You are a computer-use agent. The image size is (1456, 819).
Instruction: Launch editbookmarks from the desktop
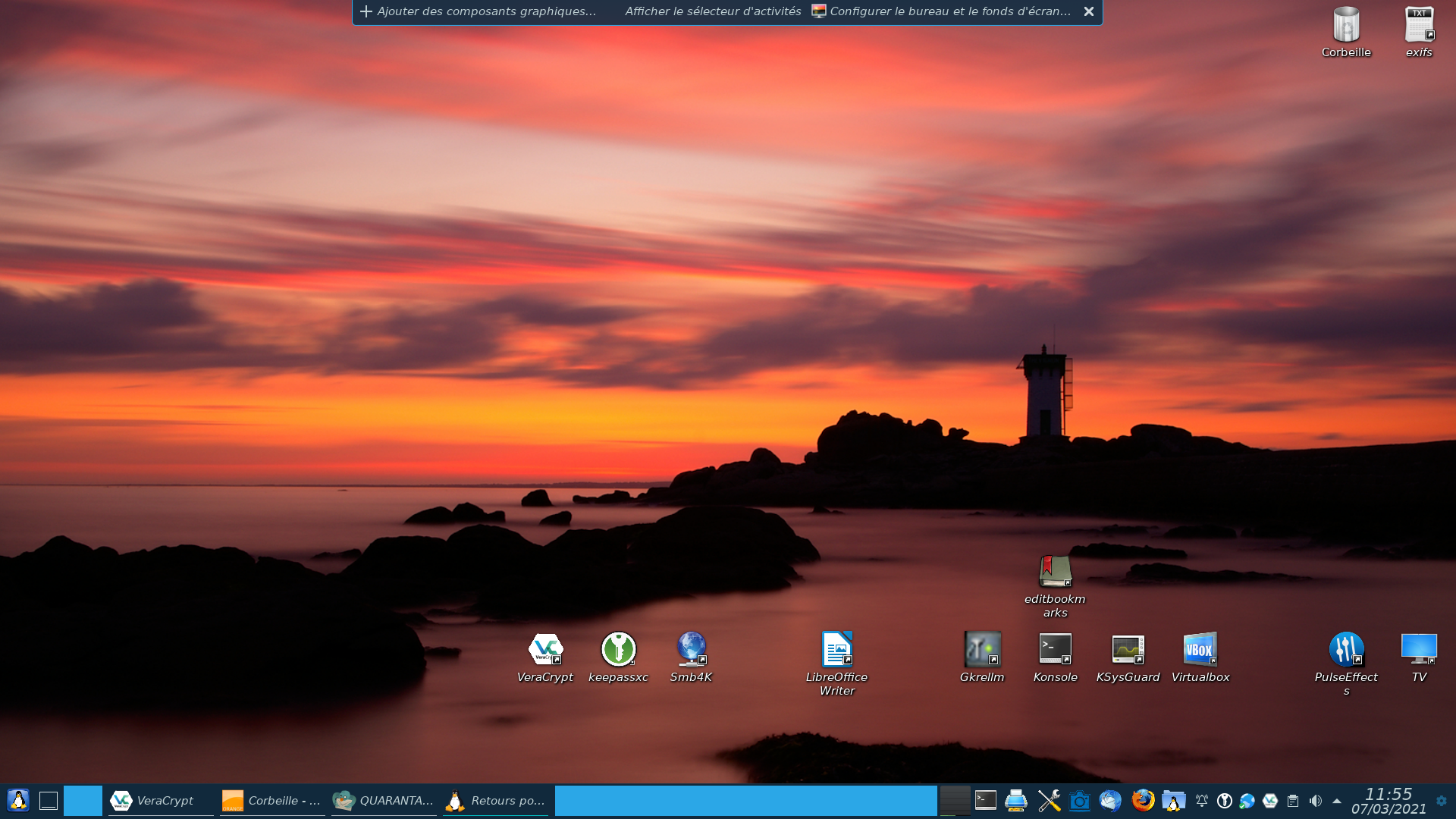1055,585
